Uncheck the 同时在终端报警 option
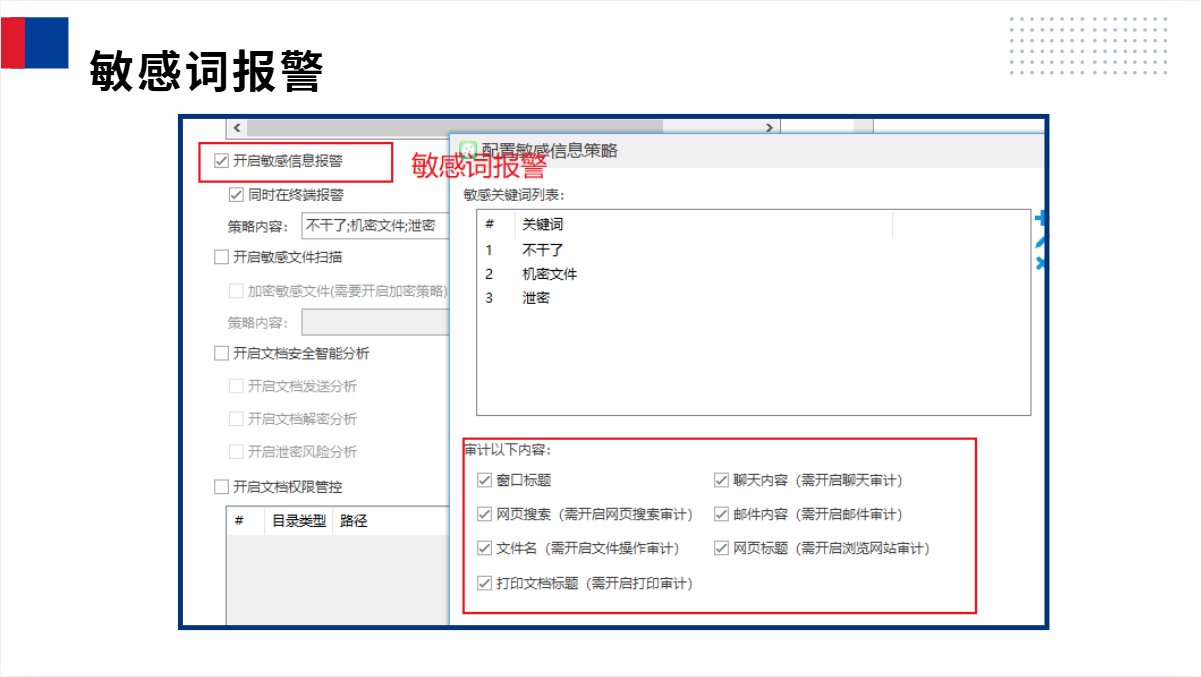The image size is (1201, 677). [x=237, y=194]
